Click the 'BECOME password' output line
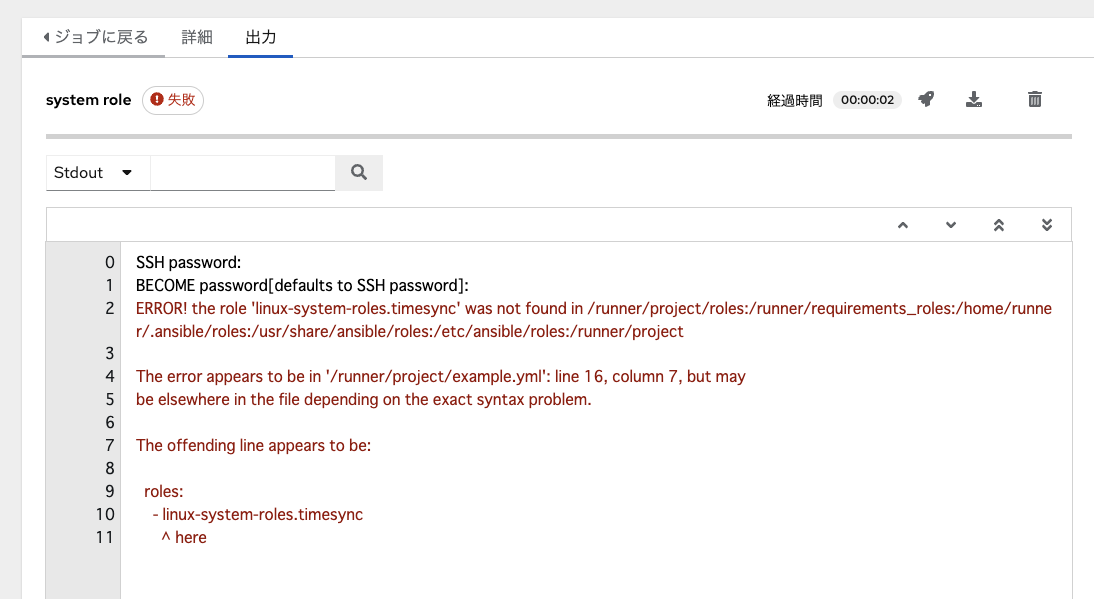Viewport: 1094px width, 599px height. 302,285
